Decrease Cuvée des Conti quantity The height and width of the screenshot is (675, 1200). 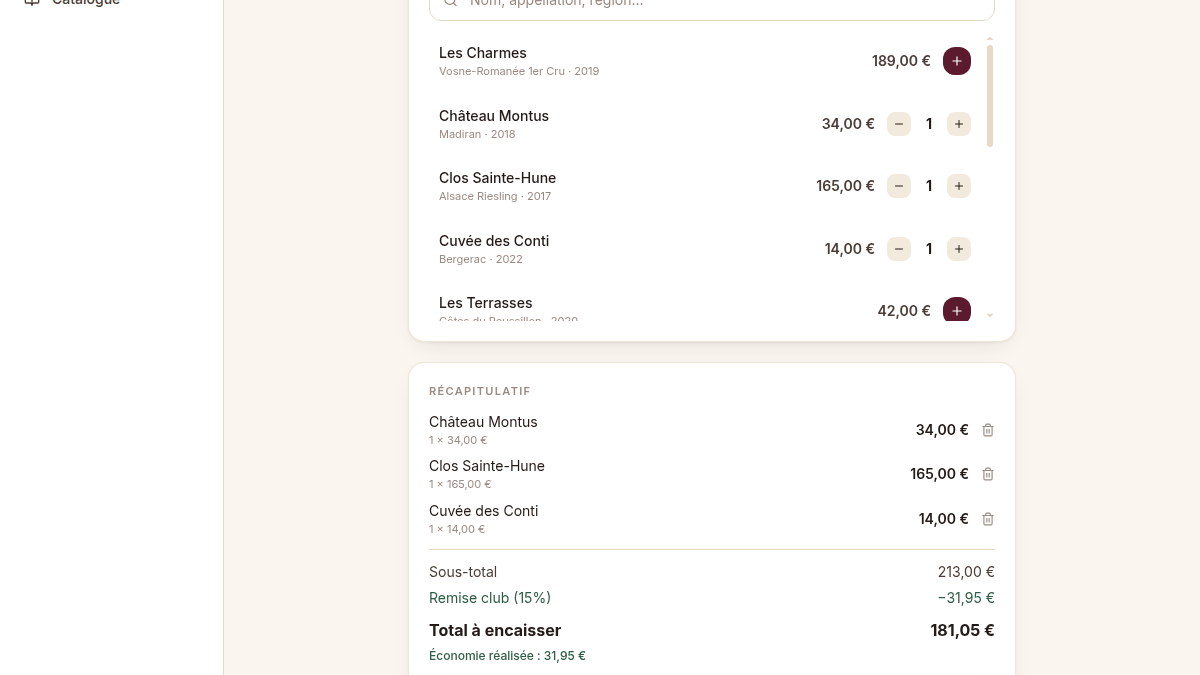click(x=899, y=249)
